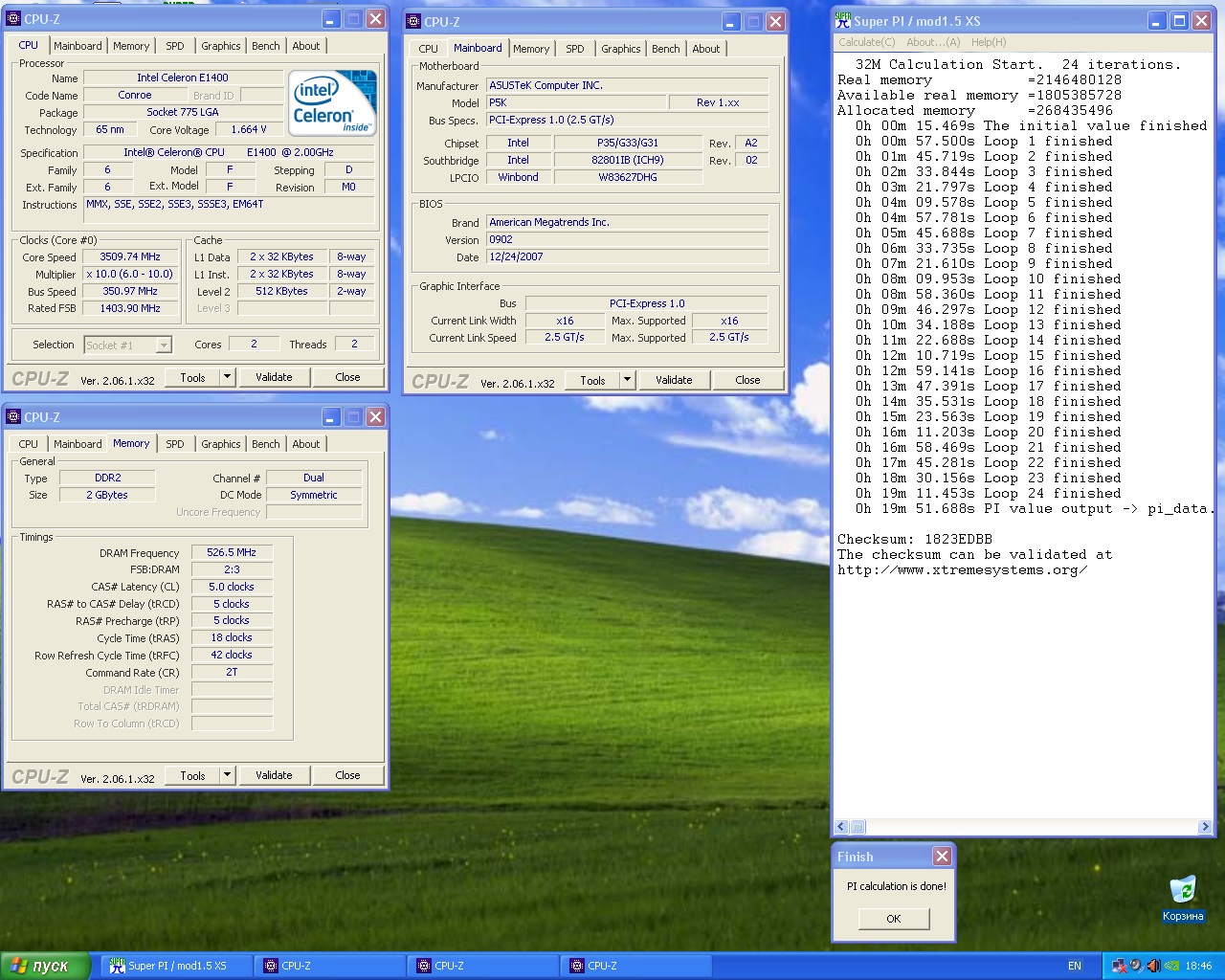Click the CPU-Z Mainboard window title icon
This screenshot has height=980, width=1225.
tap(413, 21)
